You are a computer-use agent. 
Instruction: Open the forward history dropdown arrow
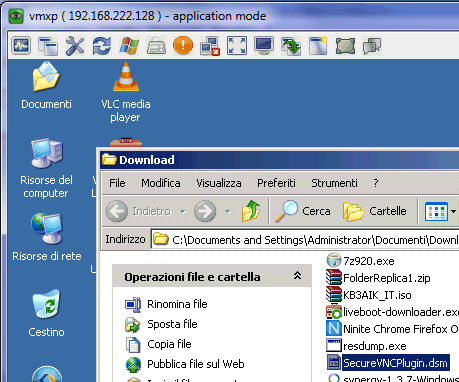[228, 211]
